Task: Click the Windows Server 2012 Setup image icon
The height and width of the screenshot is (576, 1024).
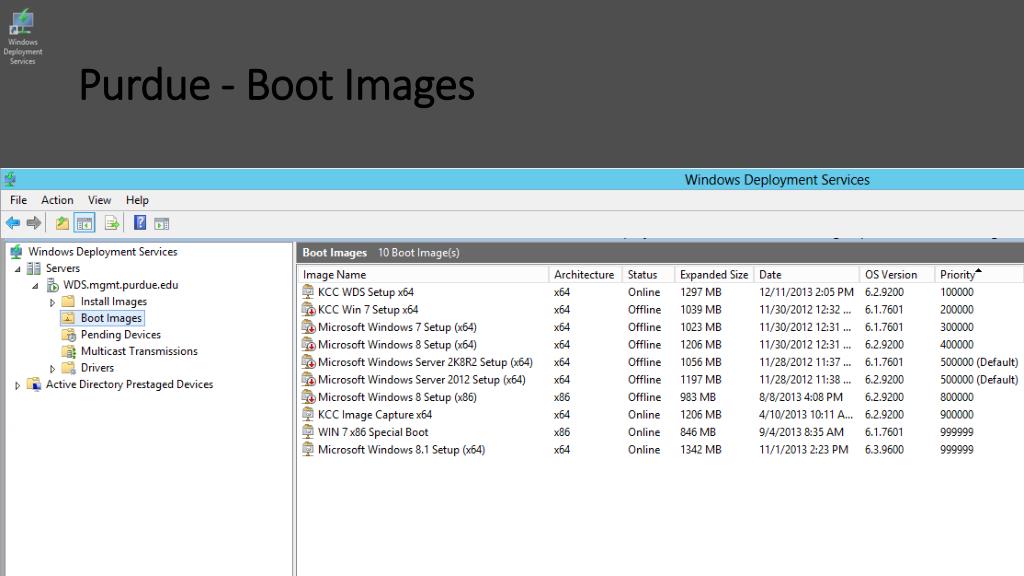Action: coord(308,379)
